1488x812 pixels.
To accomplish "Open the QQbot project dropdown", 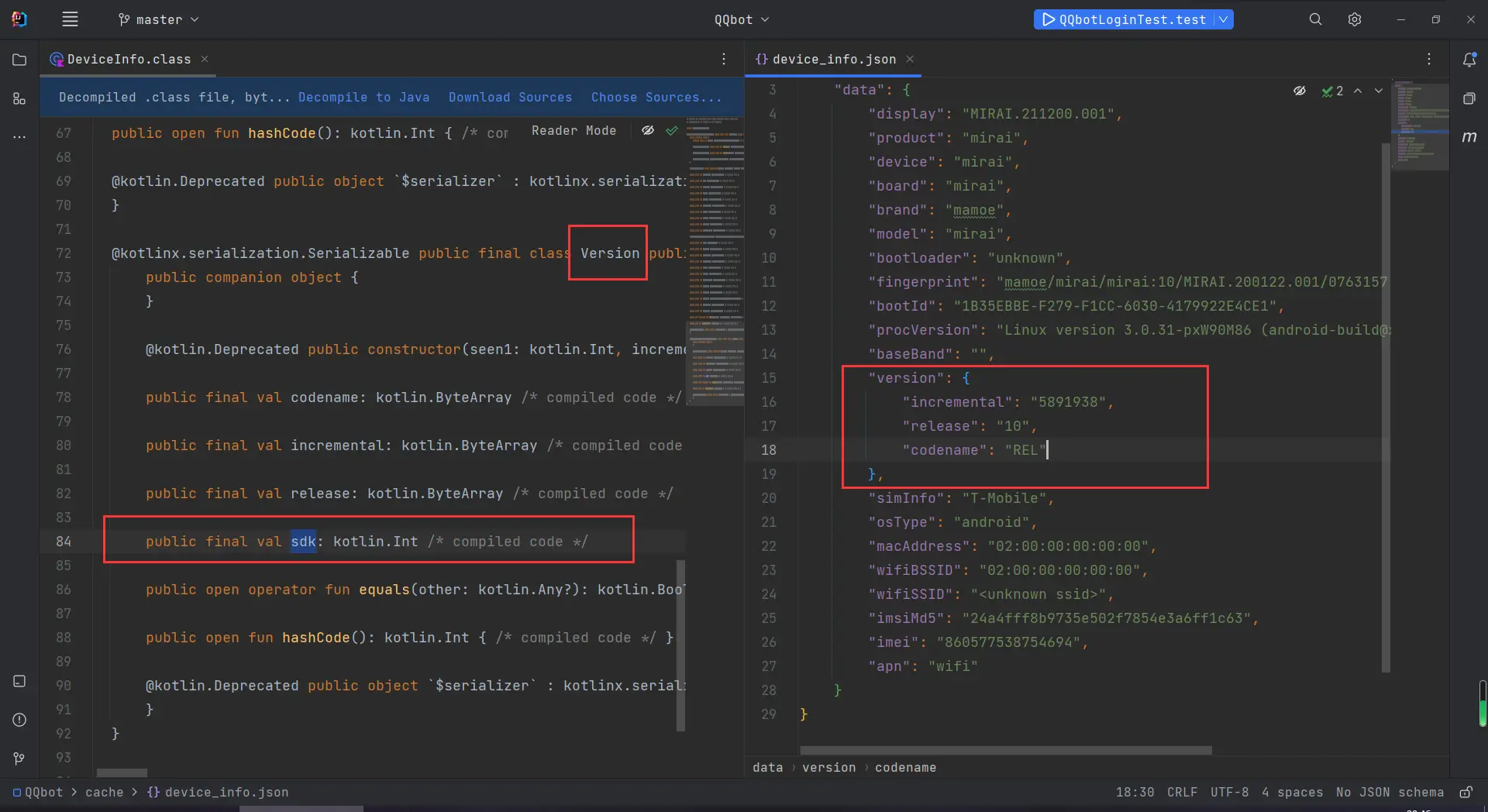I will click(x=742, y=19).
